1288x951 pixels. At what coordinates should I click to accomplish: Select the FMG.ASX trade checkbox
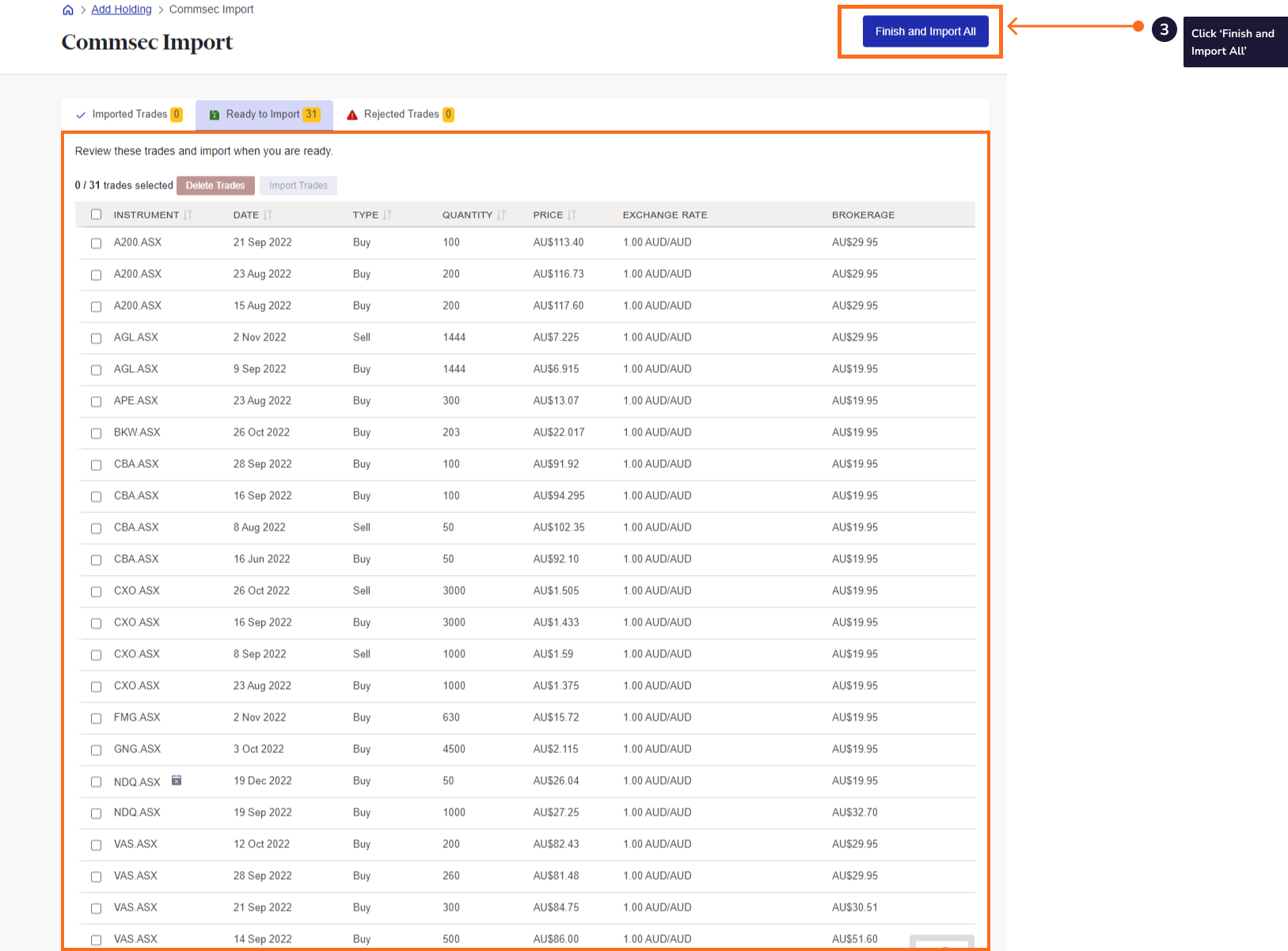(x=96, y=718)
